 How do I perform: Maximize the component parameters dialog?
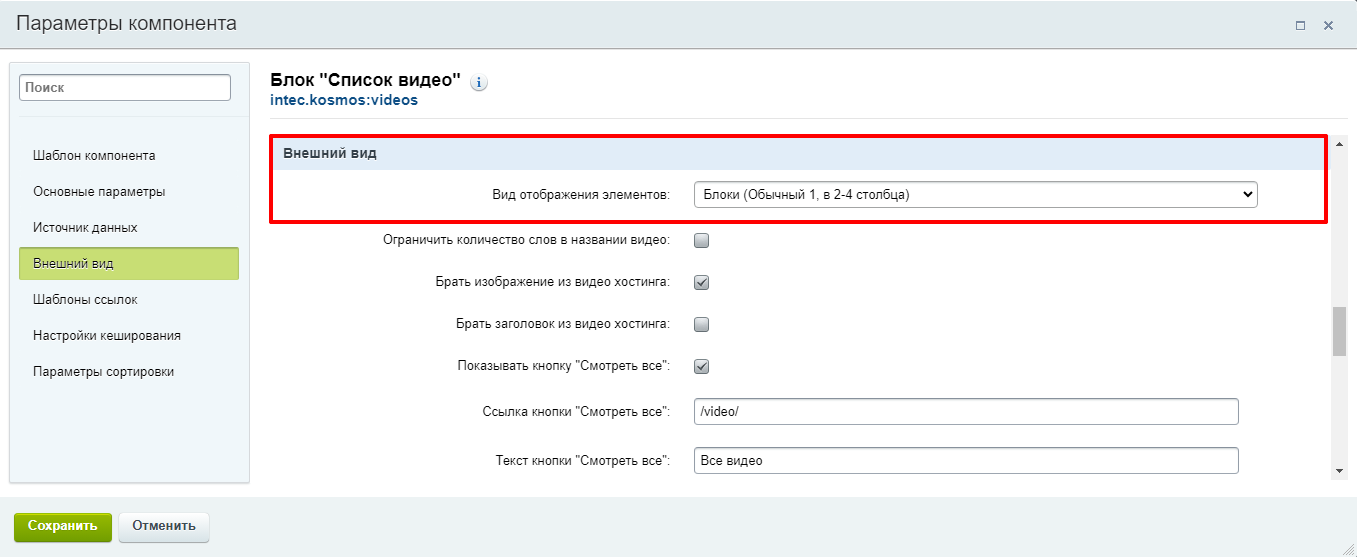[1300, 26]
